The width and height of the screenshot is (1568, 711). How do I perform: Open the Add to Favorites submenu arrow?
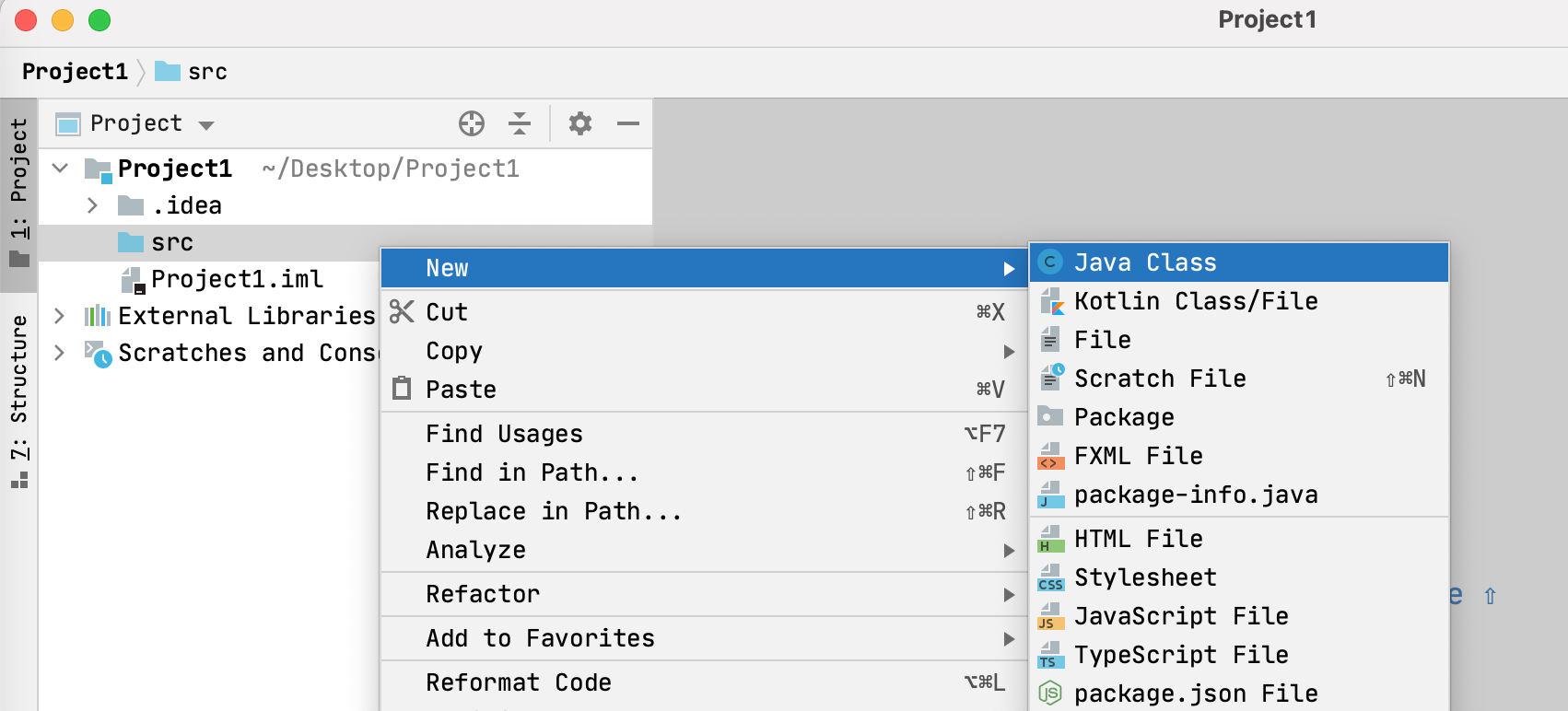point(1009,639)
